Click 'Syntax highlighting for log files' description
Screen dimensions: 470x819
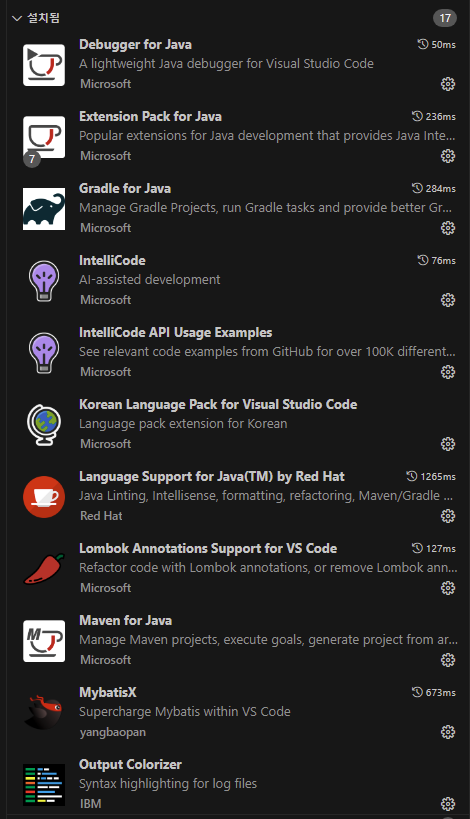168,784
